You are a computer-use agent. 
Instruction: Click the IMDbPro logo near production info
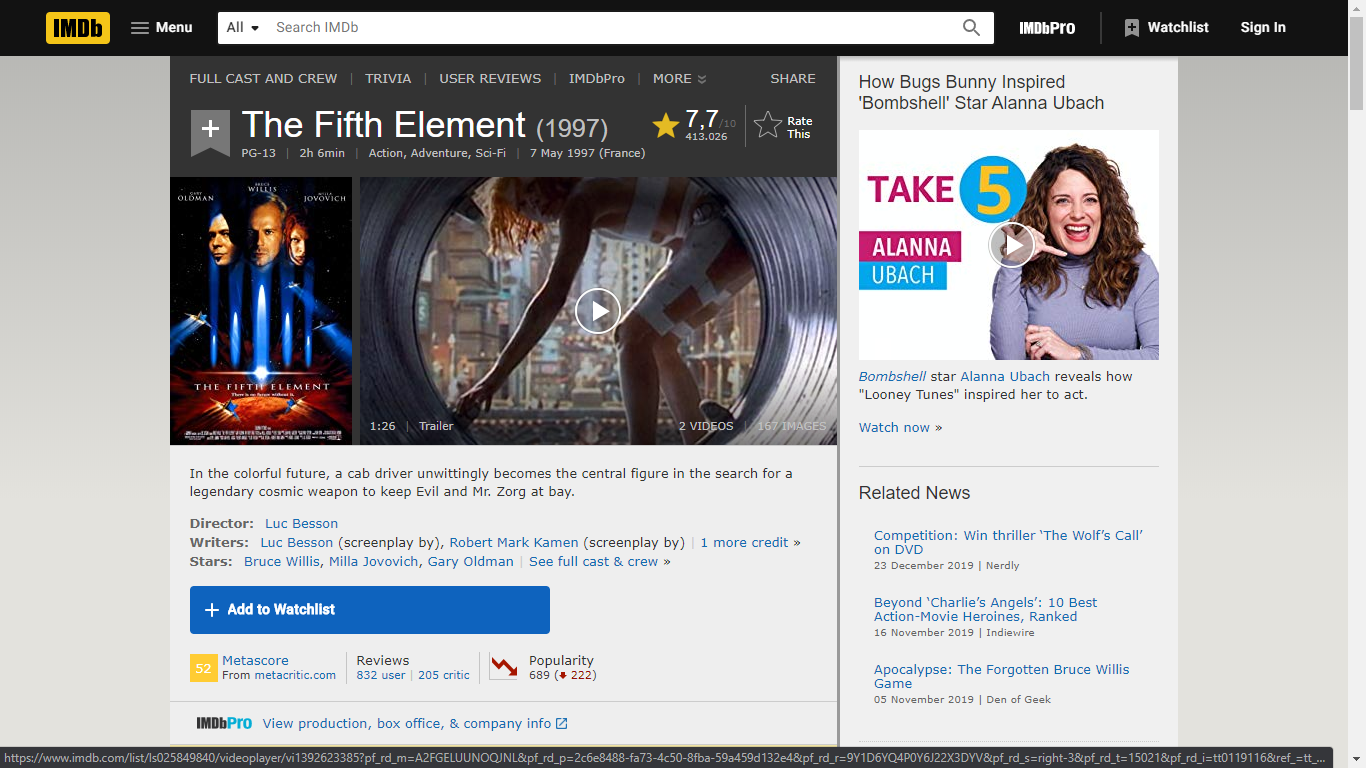(x=224, y=723)
